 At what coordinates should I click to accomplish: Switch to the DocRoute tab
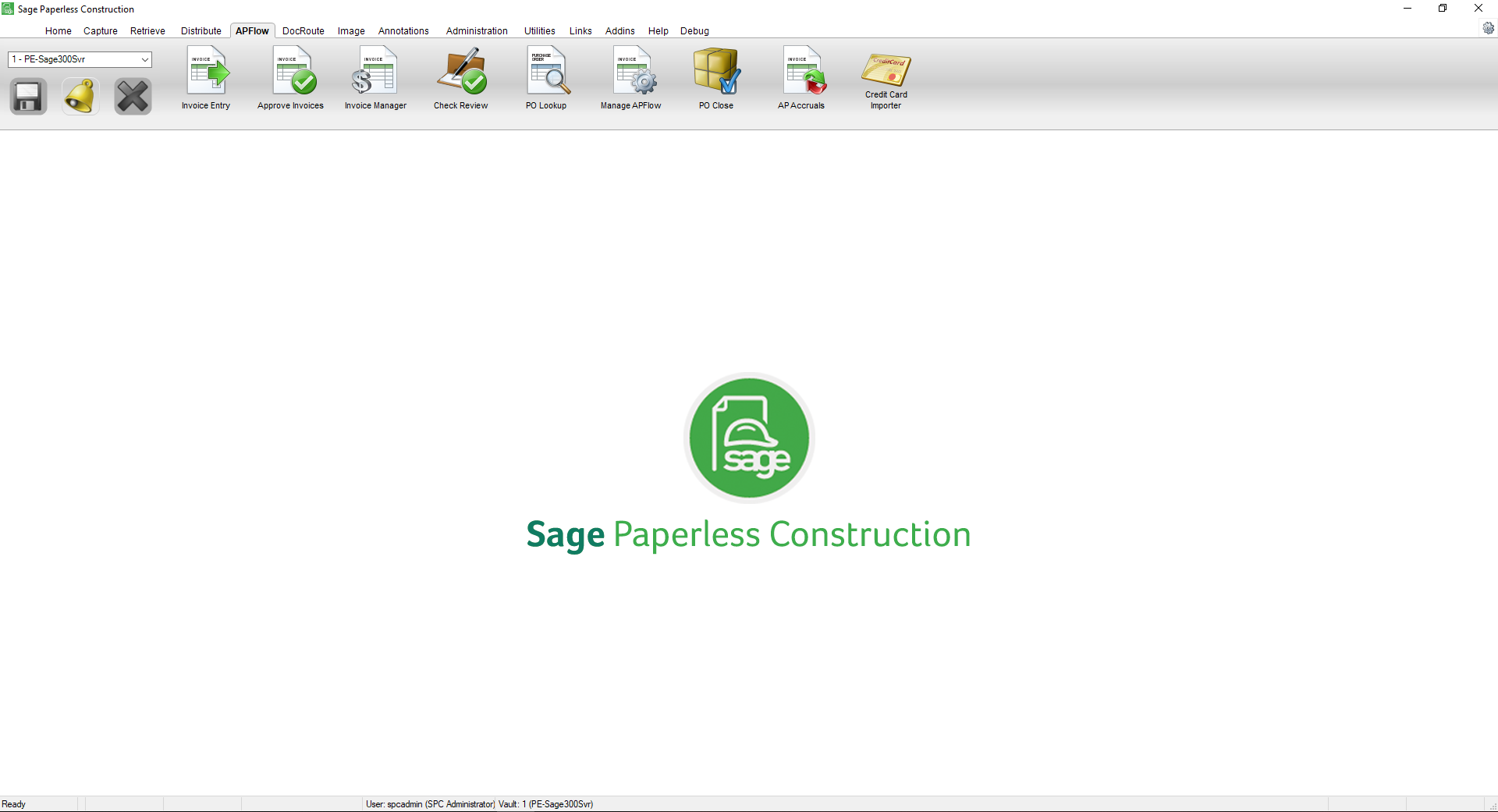[304, 31]
